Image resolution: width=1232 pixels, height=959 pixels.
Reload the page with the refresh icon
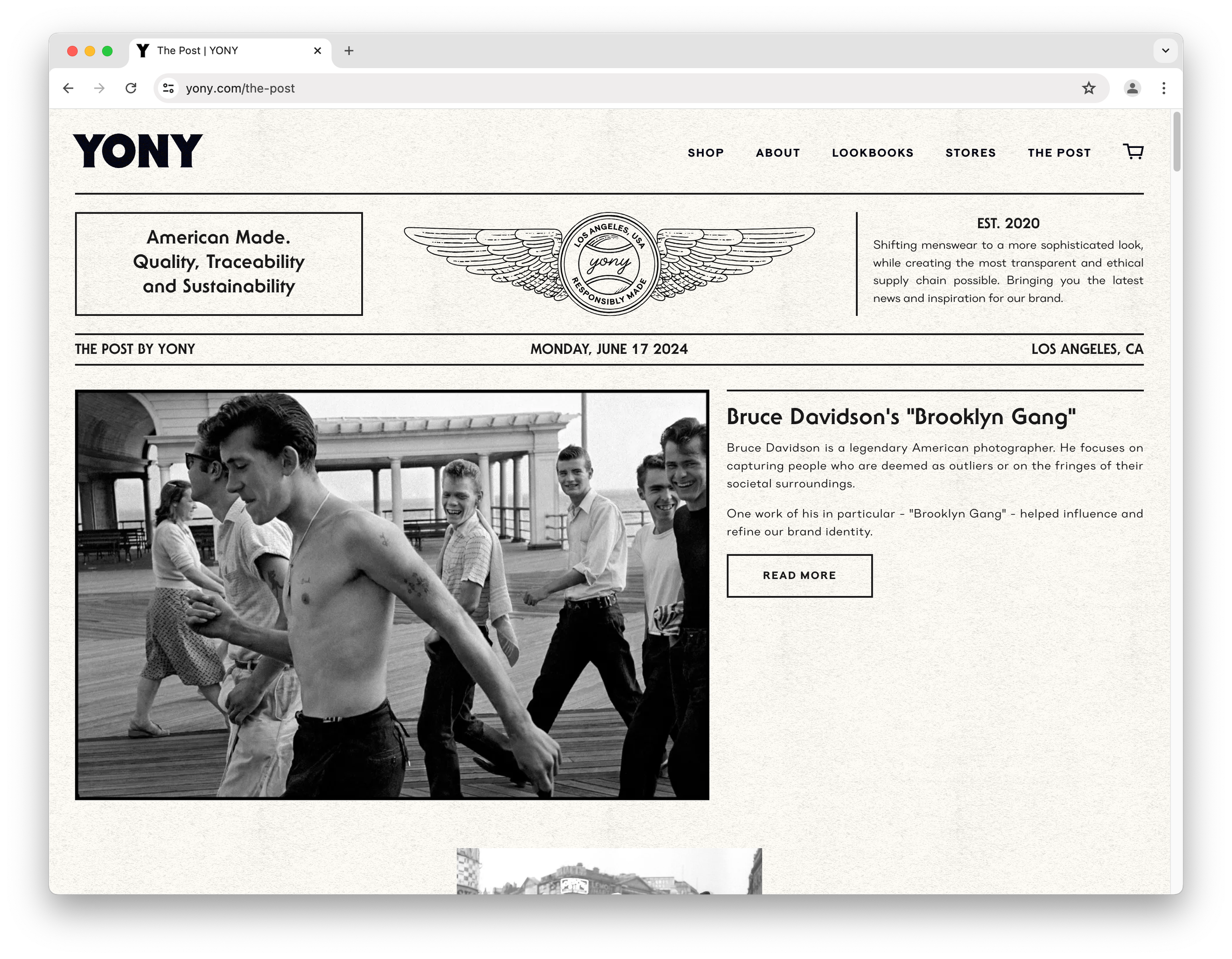pos(131,88)
